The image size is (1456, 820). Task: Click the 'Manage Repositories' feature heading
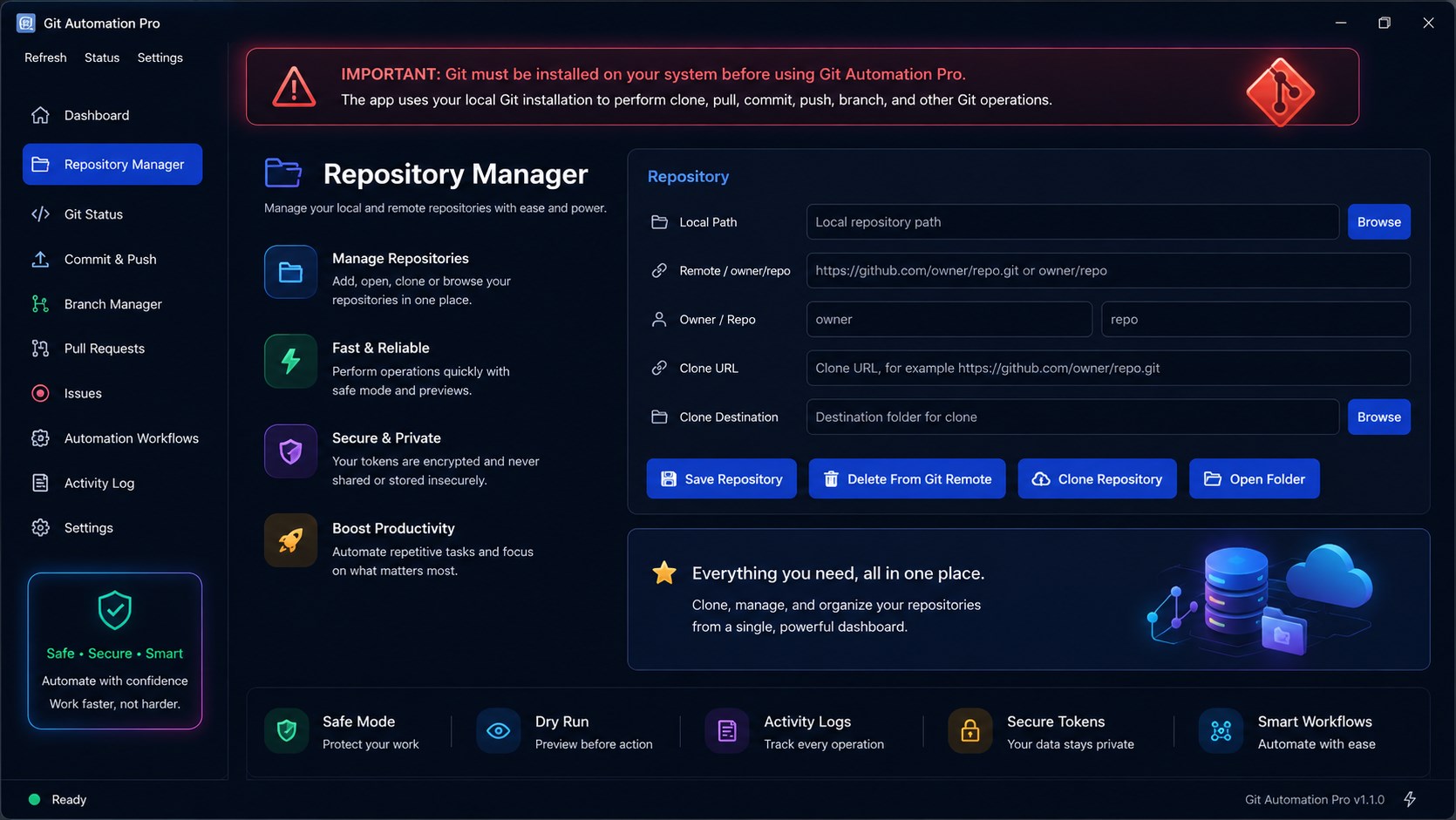(400, 258)
